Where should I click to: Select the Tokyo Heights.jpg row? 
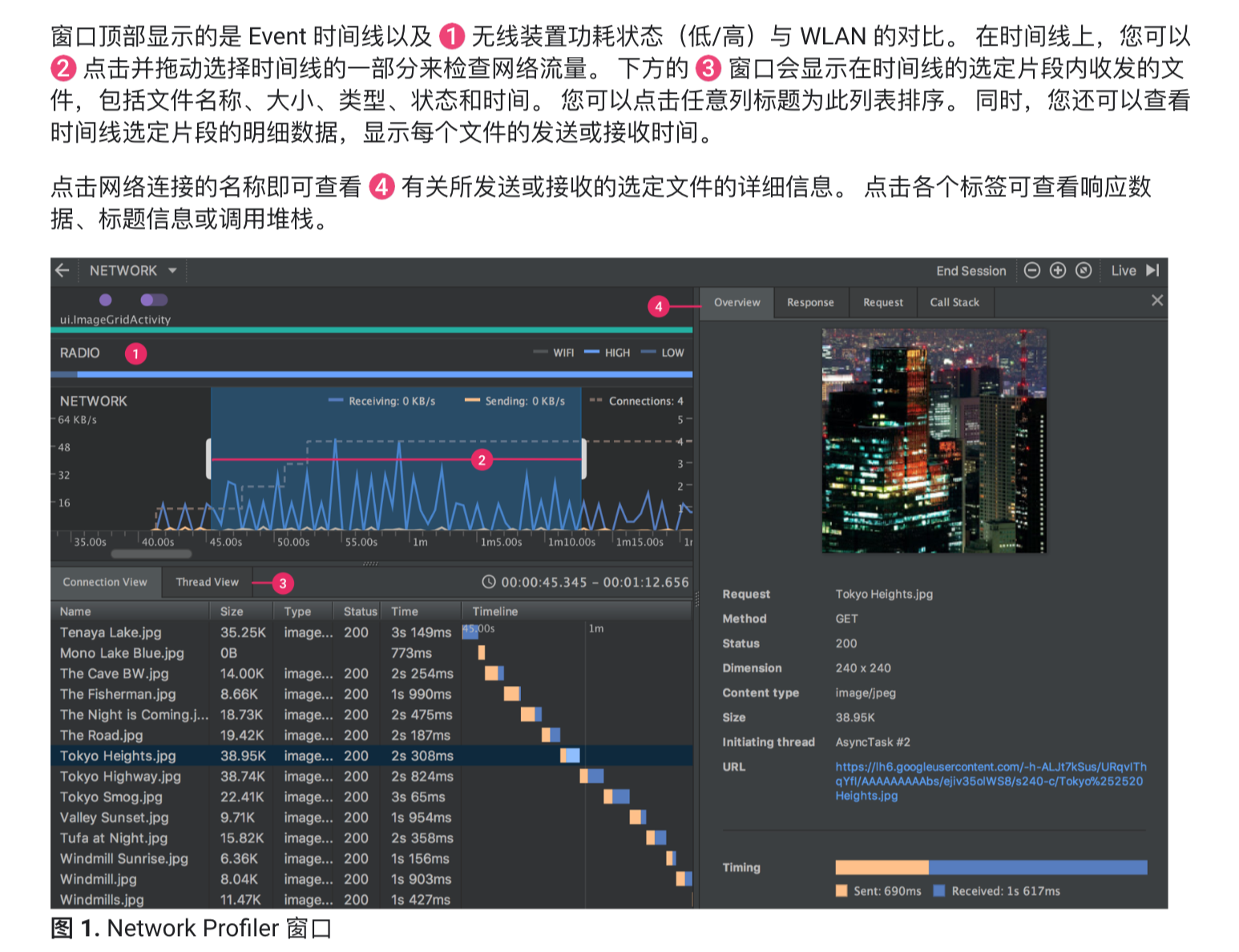pyautogui.click(x=372, y=756)
